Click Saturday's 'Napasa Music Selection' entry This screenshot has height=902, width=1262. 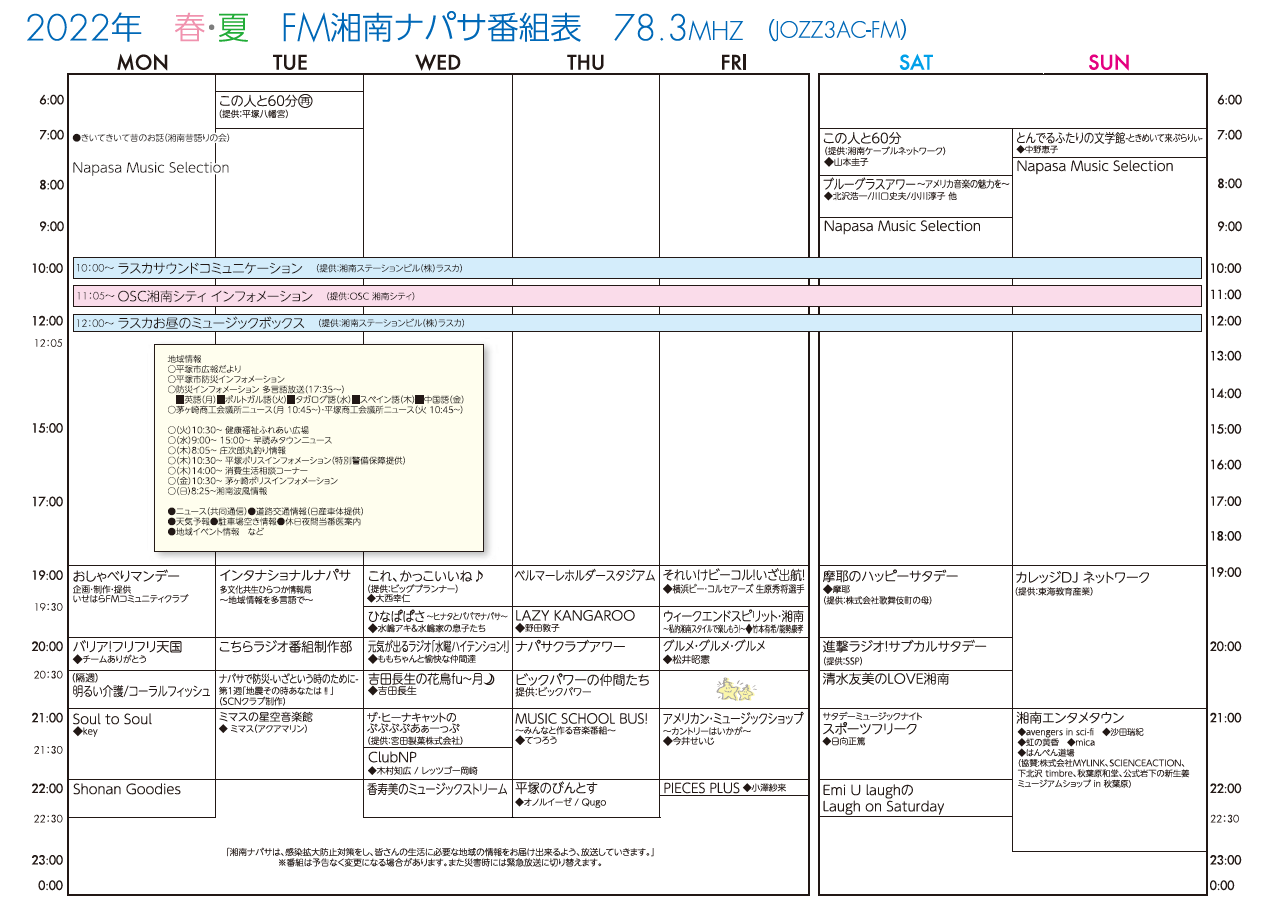click(902, 226)
